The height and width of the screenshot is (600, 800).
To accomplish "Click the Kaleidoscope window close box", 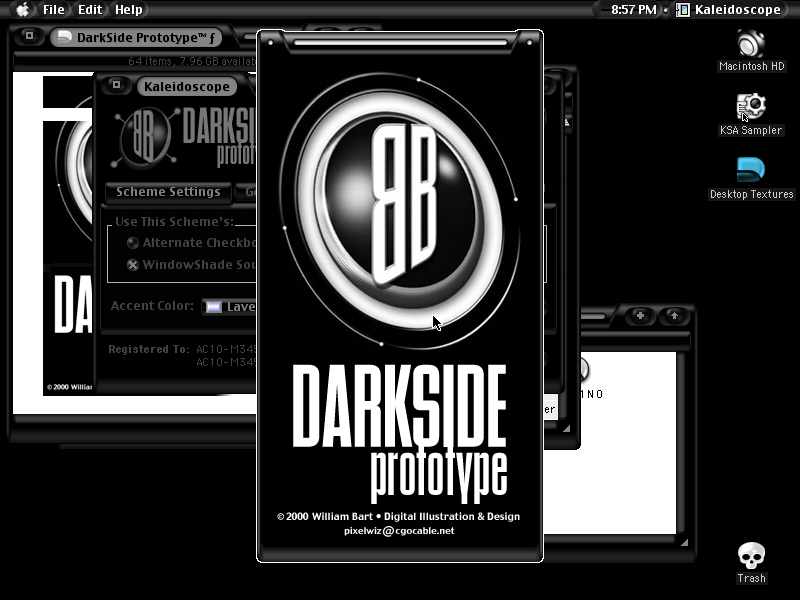I will click(116, 84).
